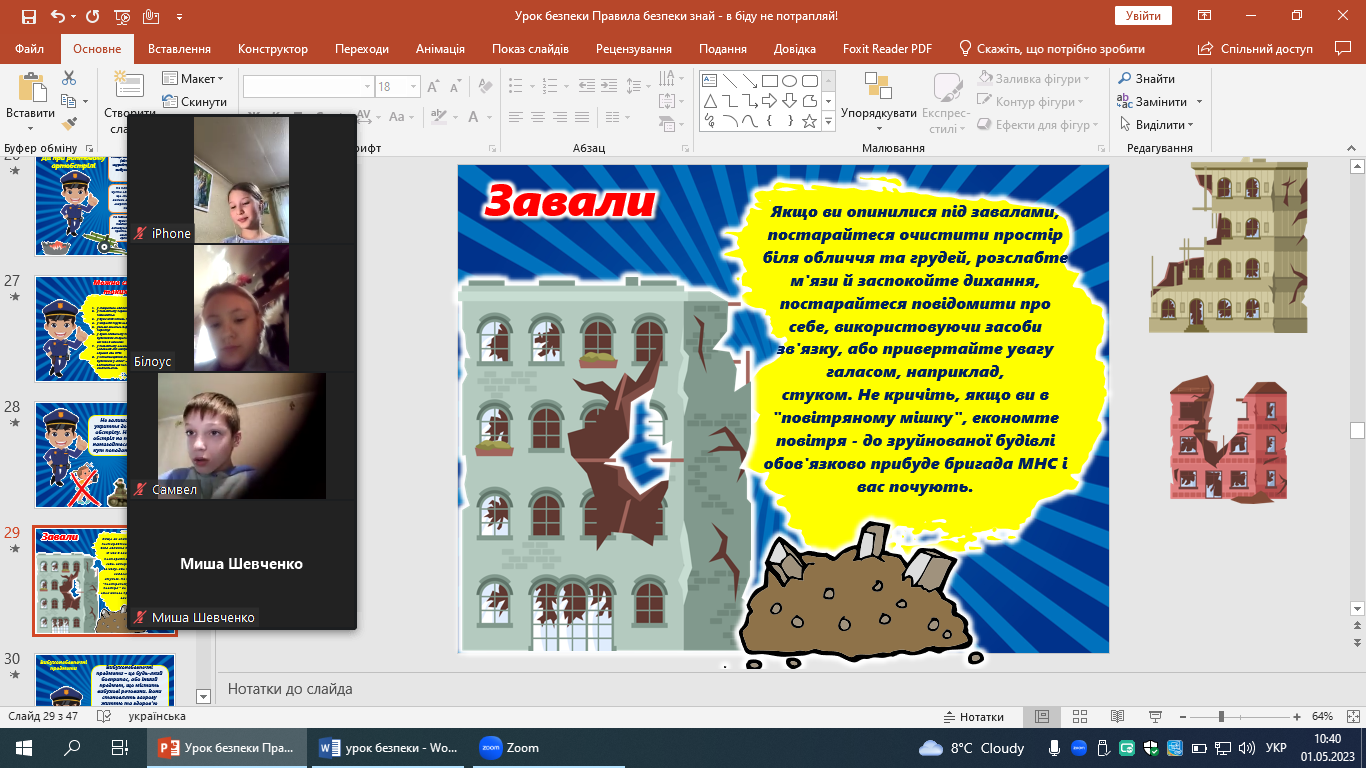
Task: Click the Спільний доступ share button
Action: pos(1257,48)
